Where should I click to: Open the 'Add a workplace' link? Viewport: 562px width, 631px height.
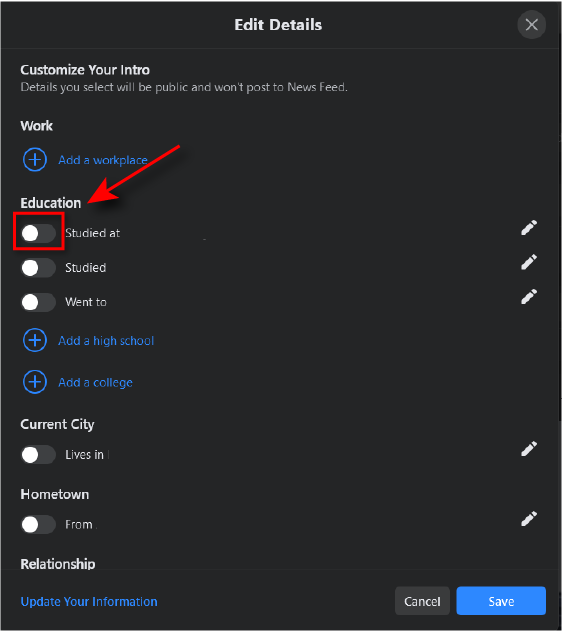click(x=103, y=160)
